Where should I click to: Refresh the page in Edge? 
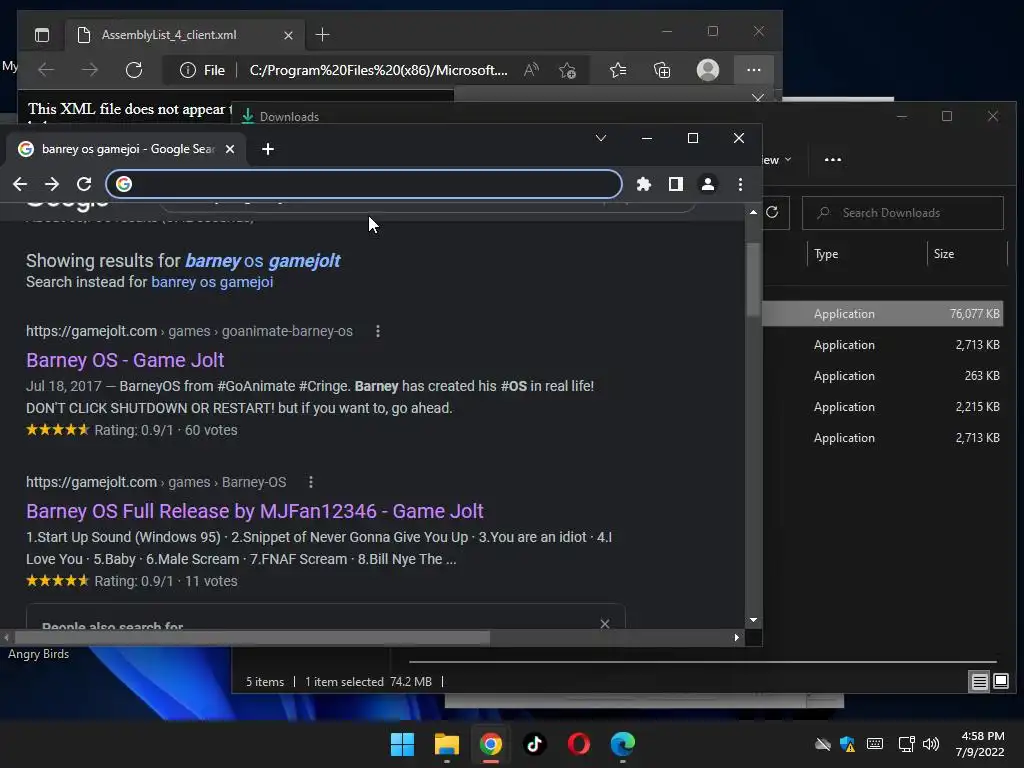point(134,70)
